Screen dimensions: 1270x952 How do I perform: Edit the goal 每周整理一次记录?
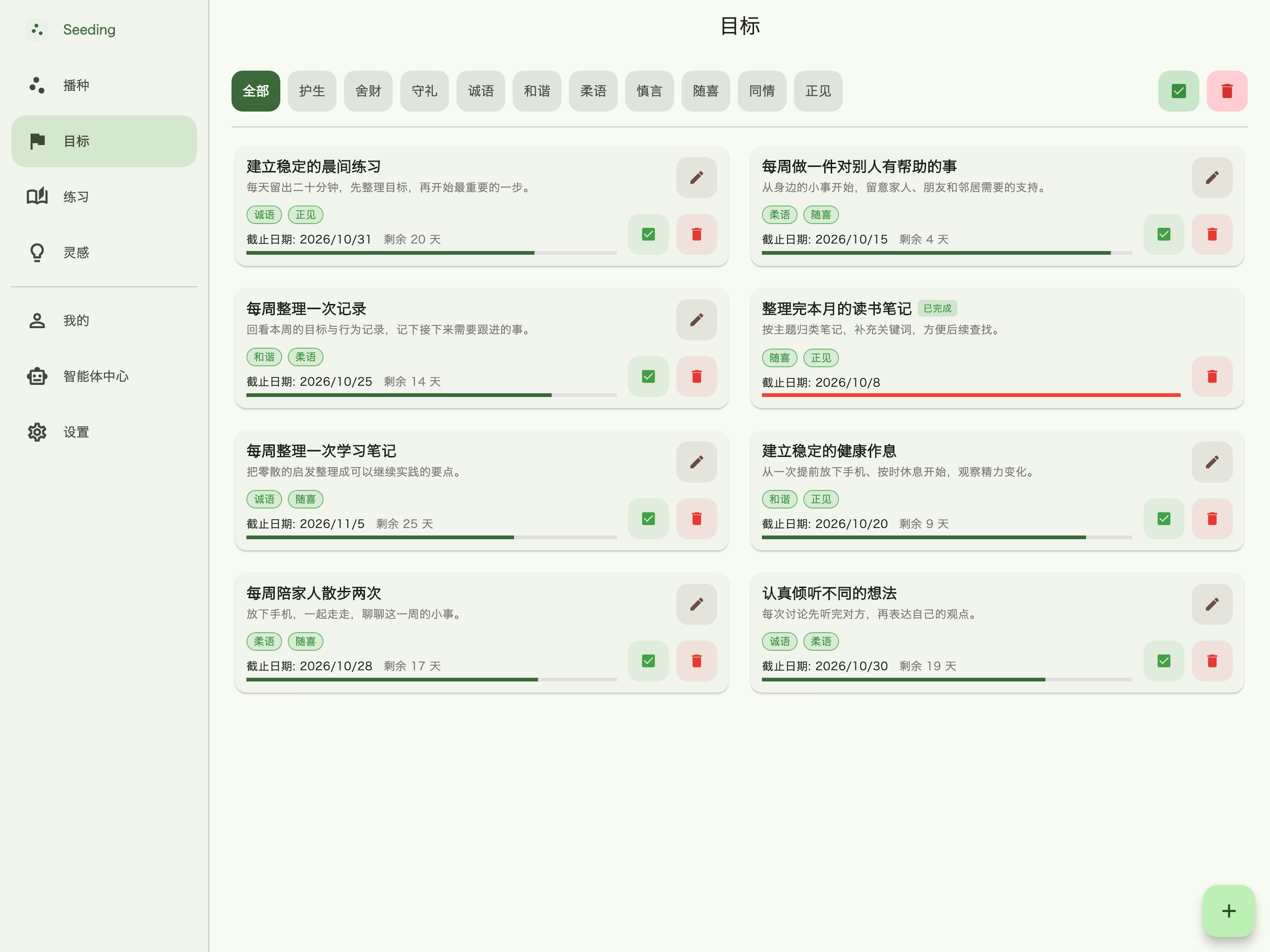click(696, 320)
